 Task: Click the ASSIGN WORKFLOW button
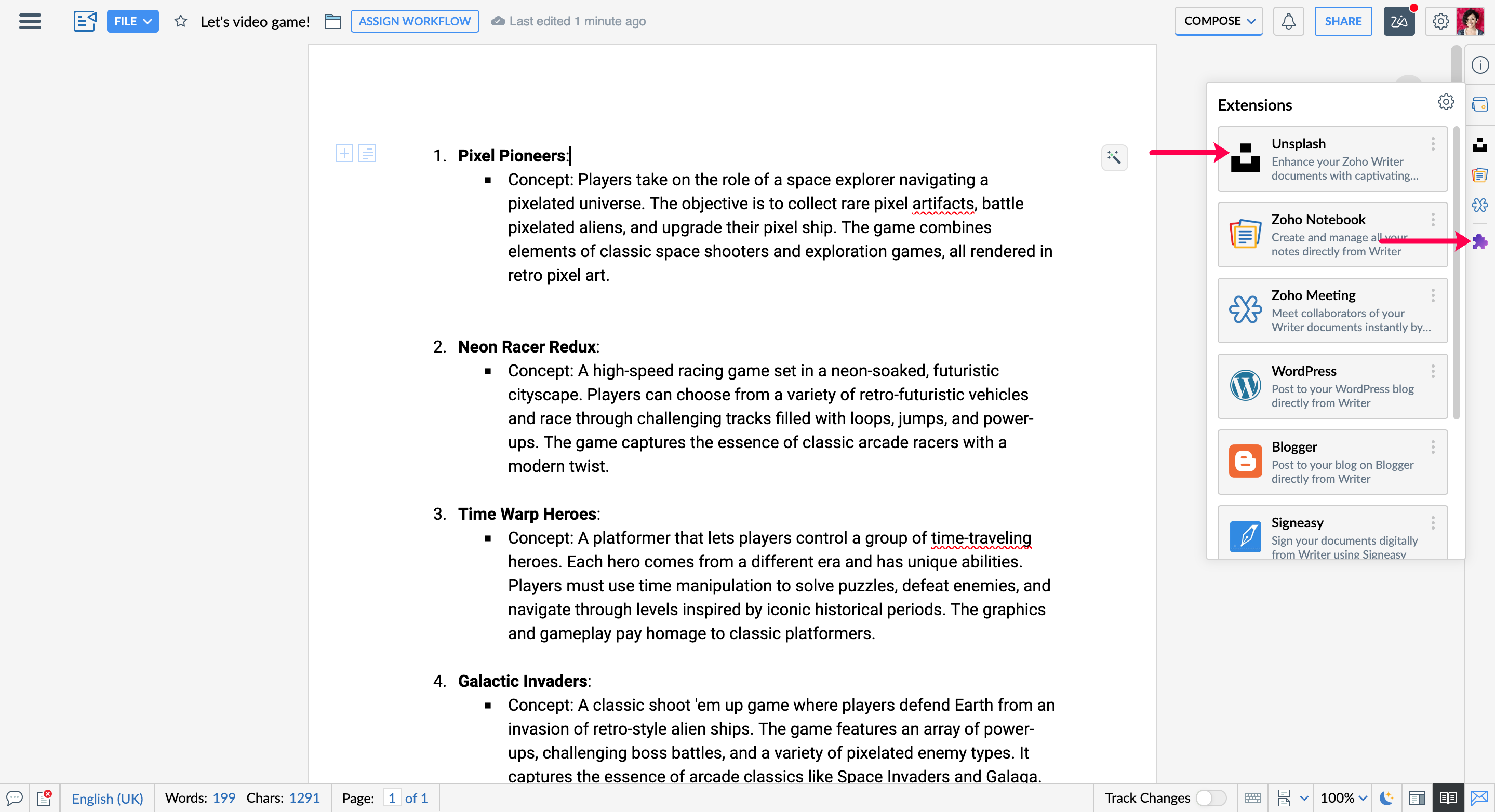pos(415,21)
